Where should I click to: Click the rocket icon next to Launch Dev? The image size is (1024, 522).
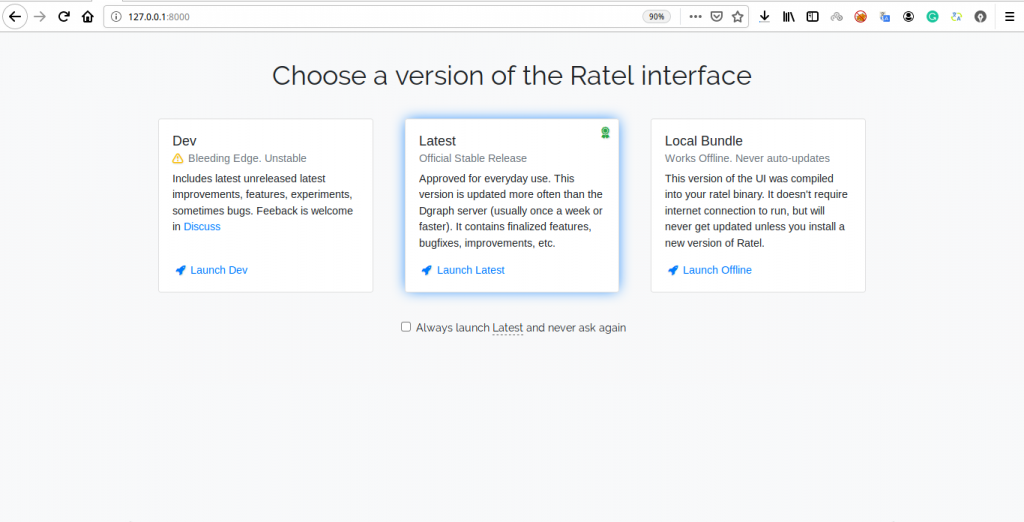181,270
